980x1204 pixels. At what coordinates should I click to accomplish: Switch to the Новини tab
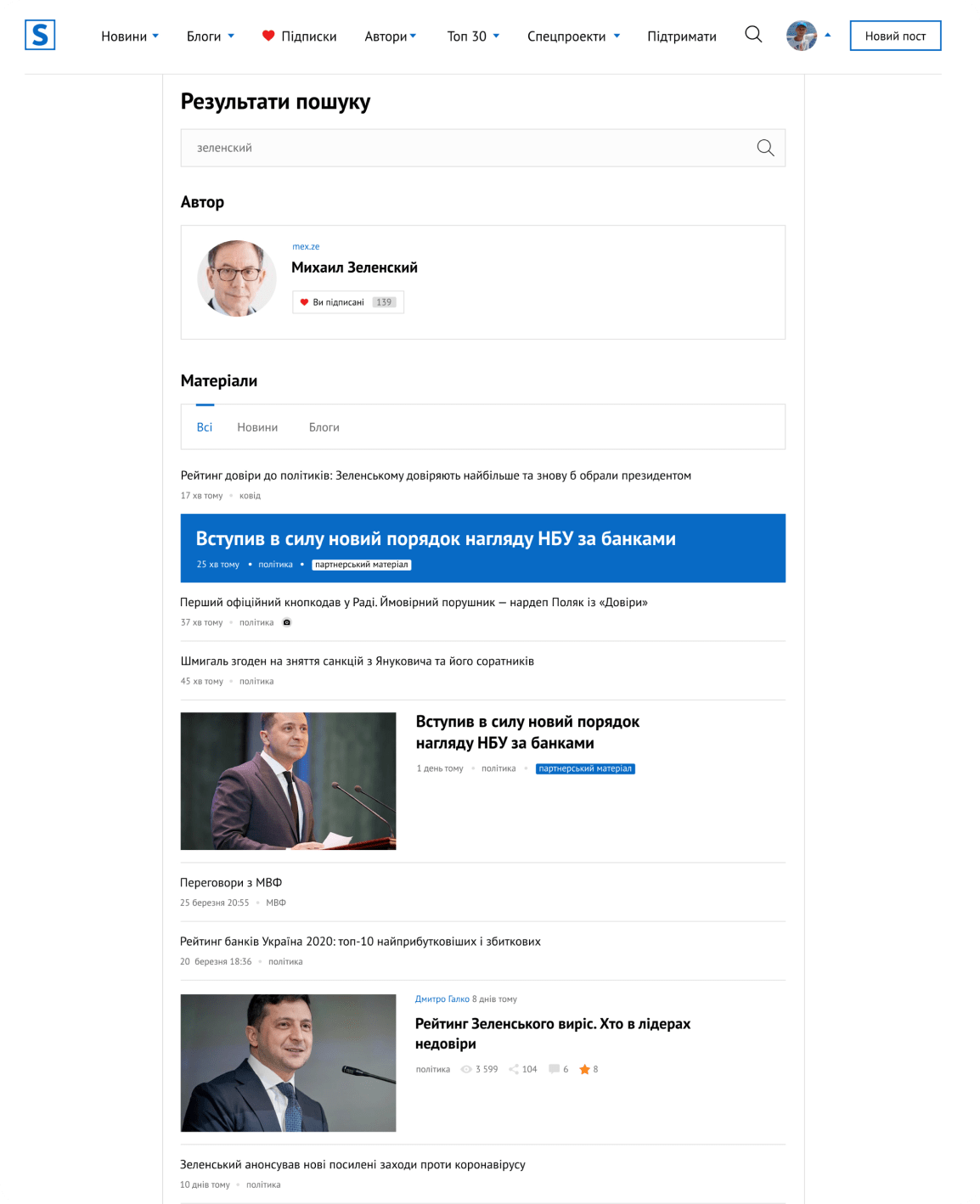click(256, 427)
